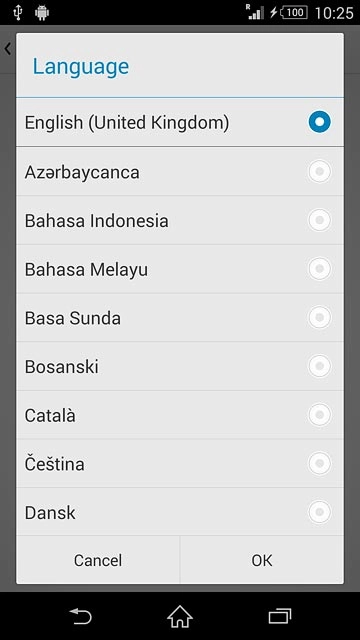Select the Bahasa Indonesia radio button

click(320, 220)
